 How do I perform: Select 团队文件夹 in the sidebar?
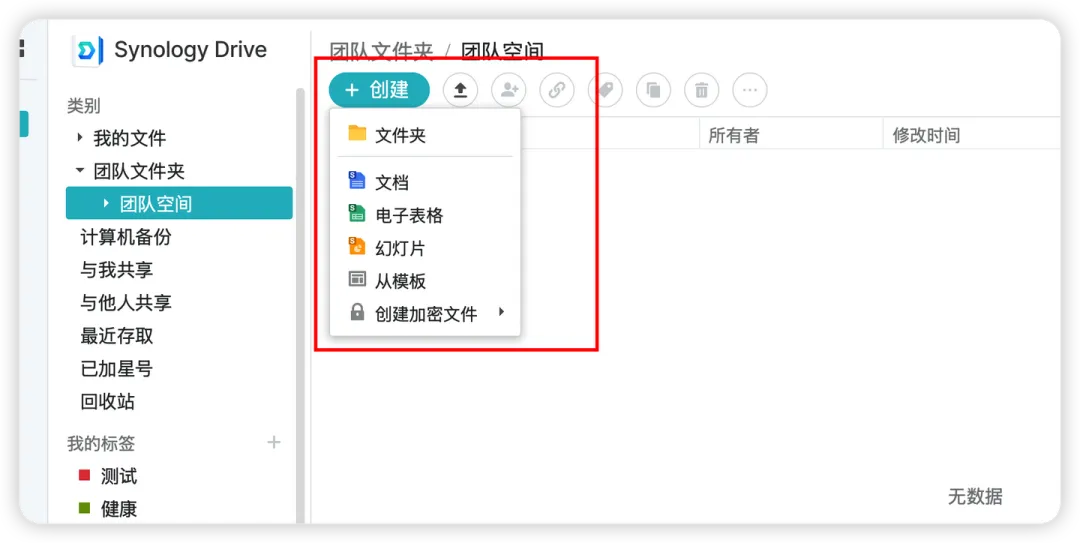[x=139, y=171]
